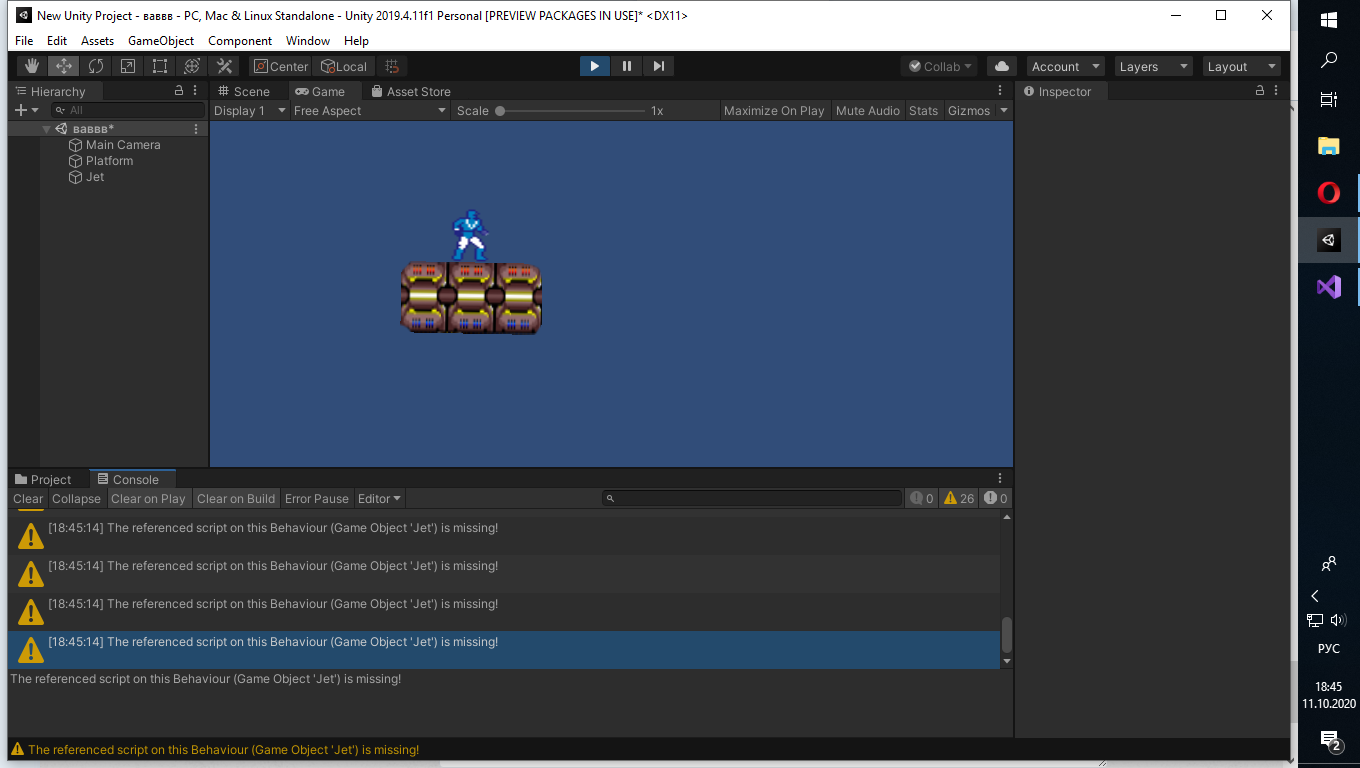1360x768 pixels.
Task: Clear the Console log
Action: 28,498
